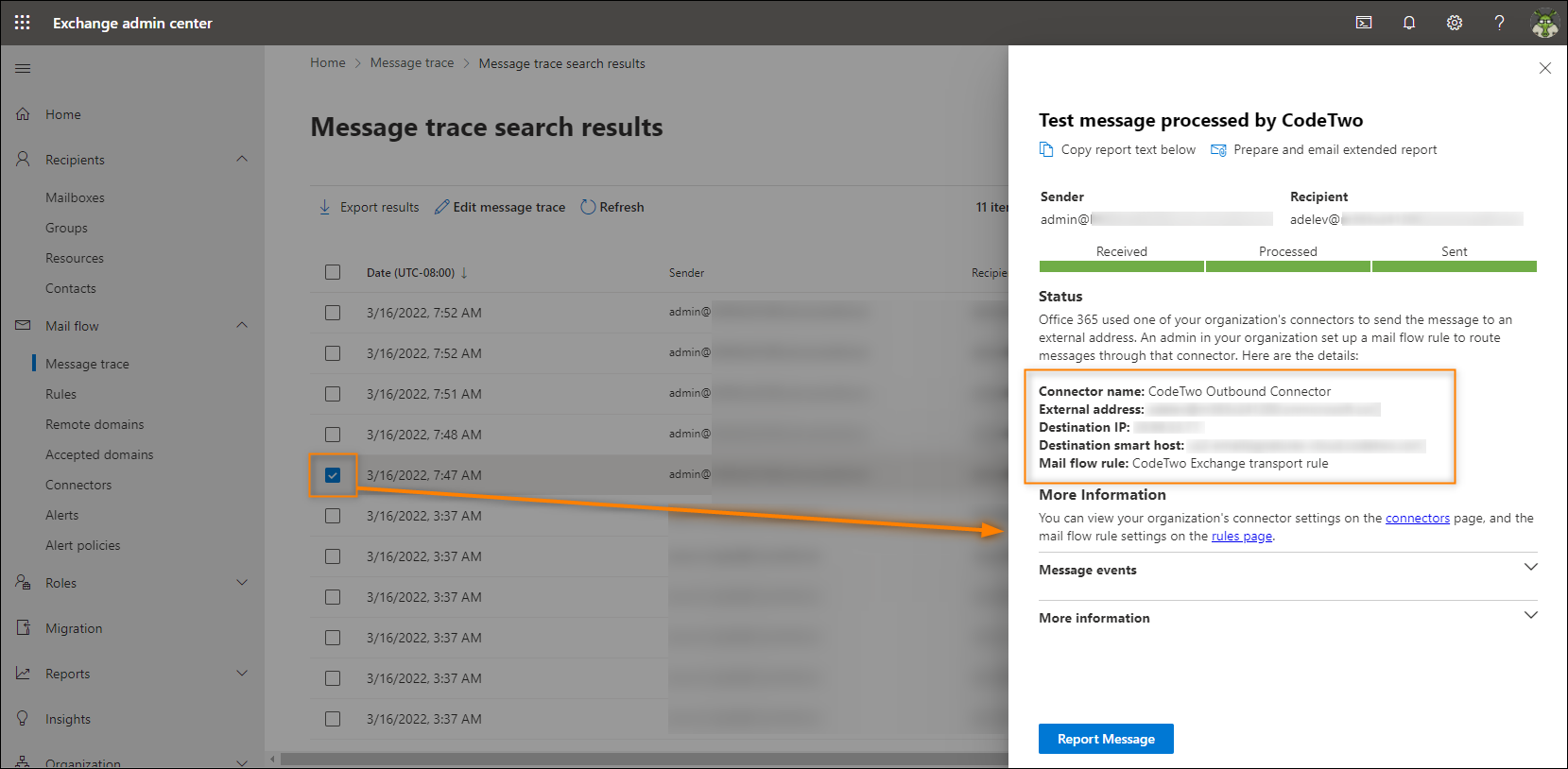1568x769 pixels.
Task: Open Connectors in the sidebar
Action: (78, 485)
